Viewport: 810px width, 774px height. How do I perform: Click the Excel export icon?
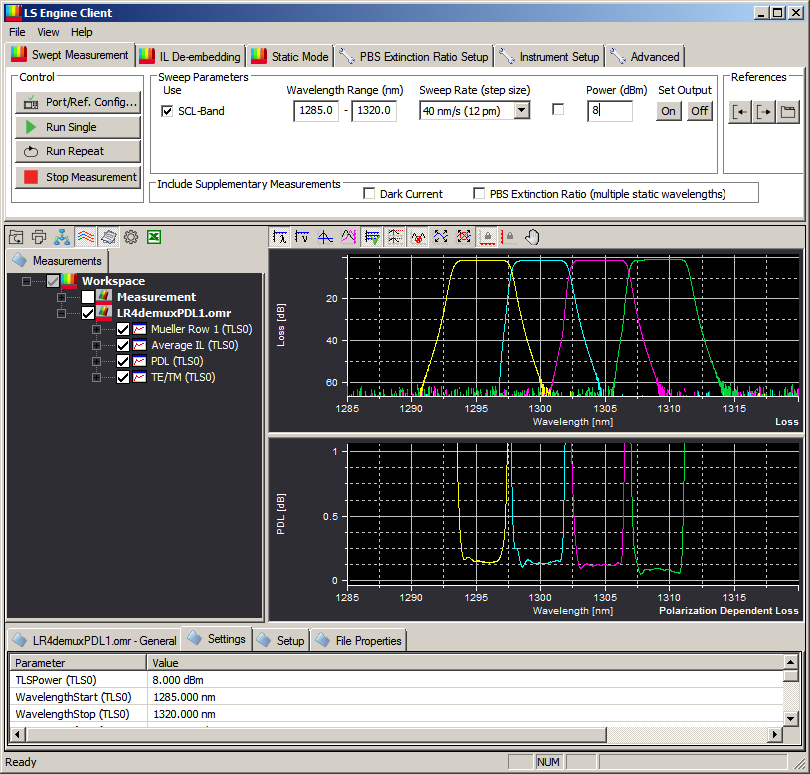pyautogui.click(x=154, y=237)
